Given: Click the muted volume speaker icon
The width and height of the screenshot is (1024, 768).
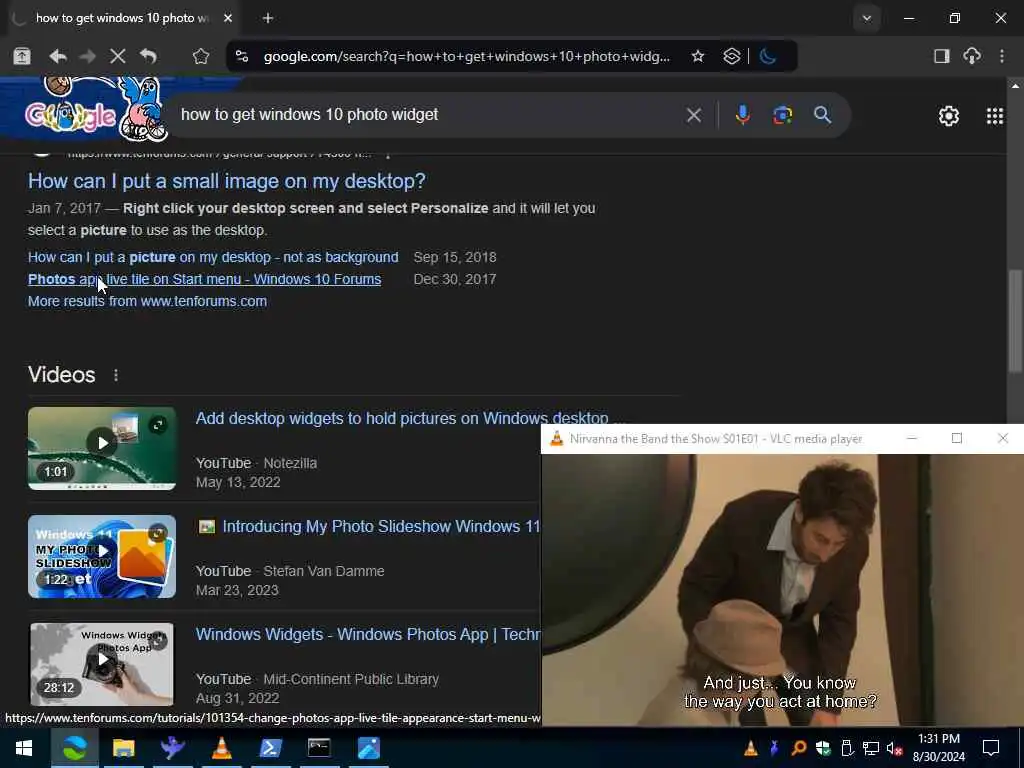Looking at the screenshot, I should [x=895, y=748].
